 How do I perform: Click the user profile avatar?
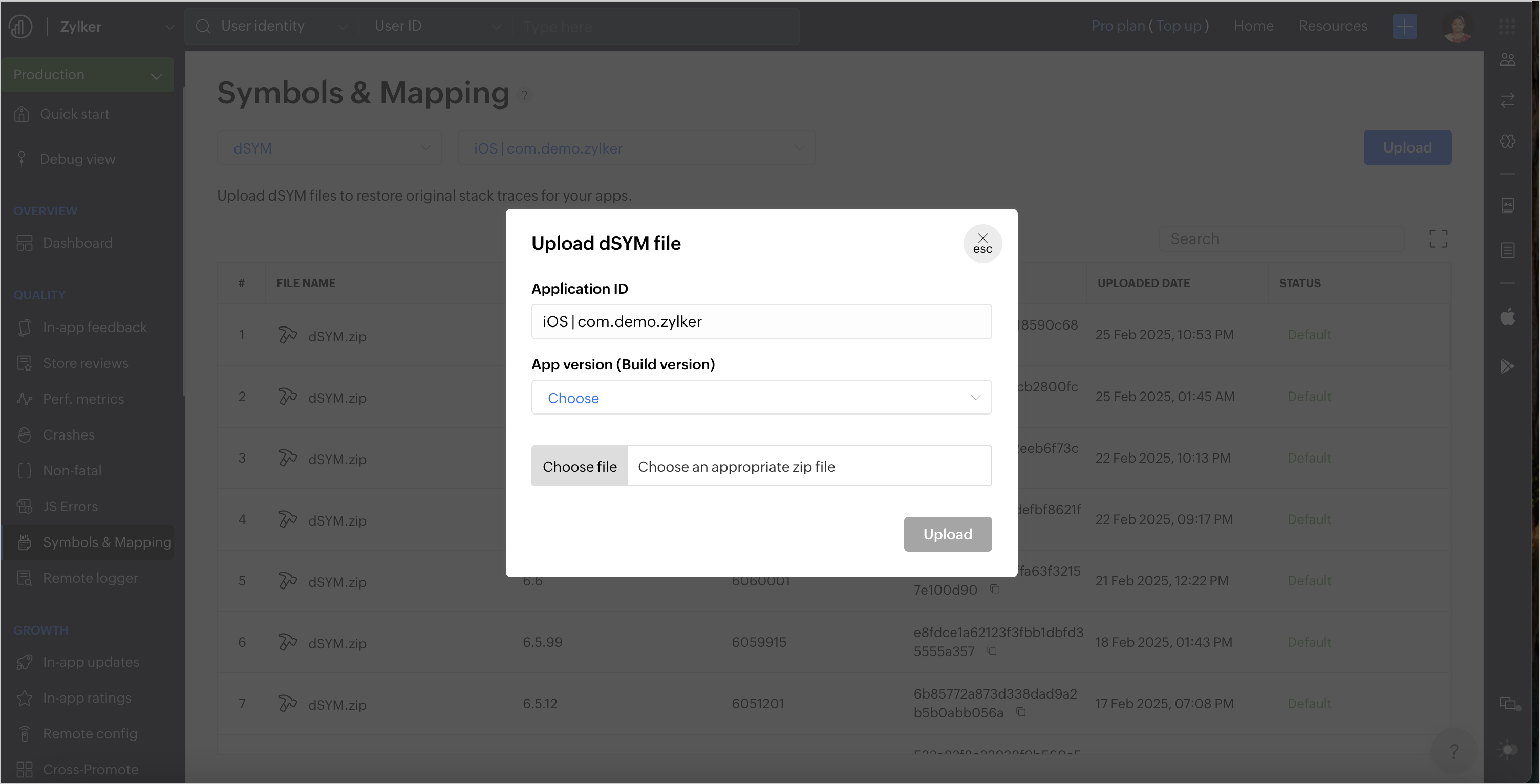tap(1457, 27)
